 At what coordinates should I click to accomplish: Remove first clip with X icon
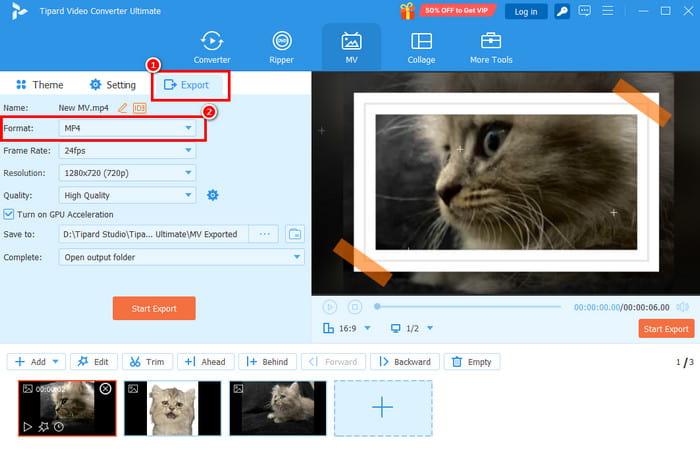click(105, 389)
